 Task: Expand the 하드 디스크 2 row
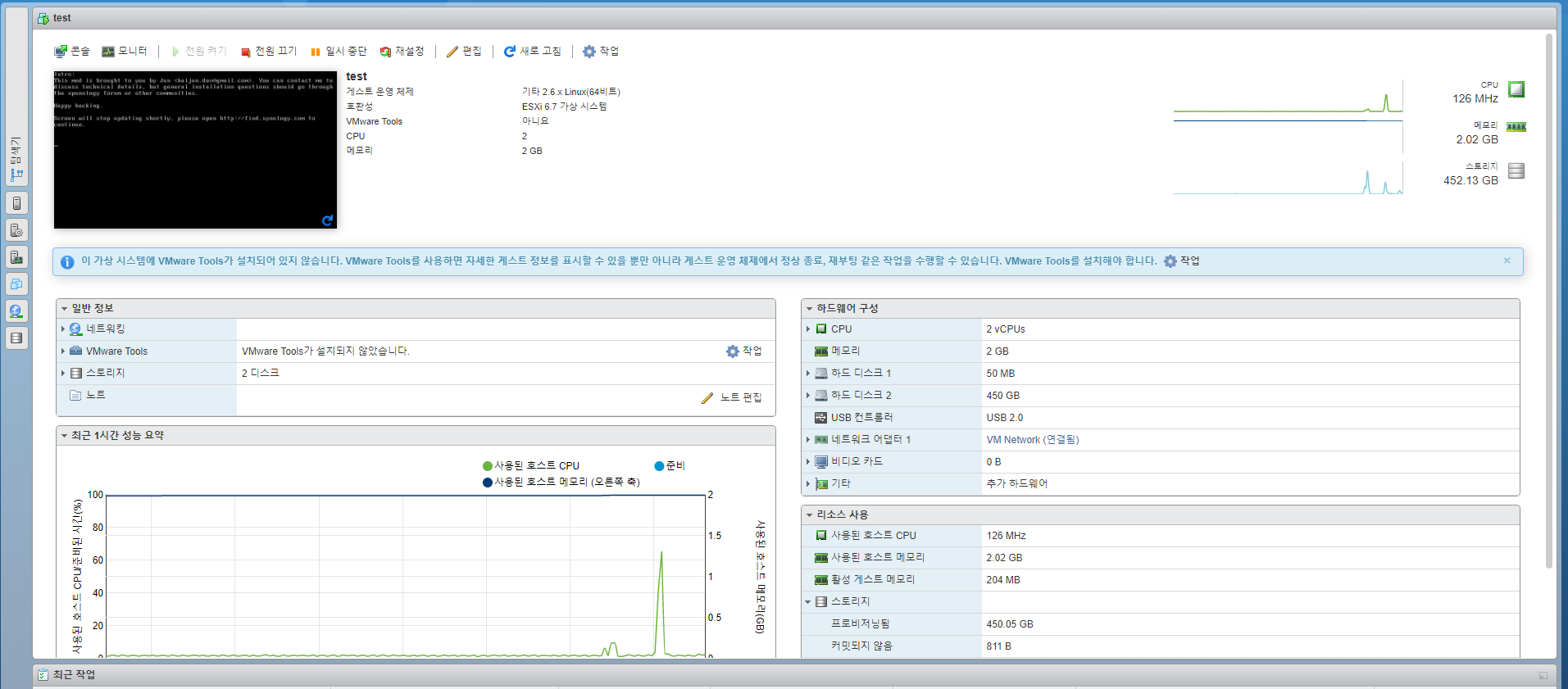(807, 396)
